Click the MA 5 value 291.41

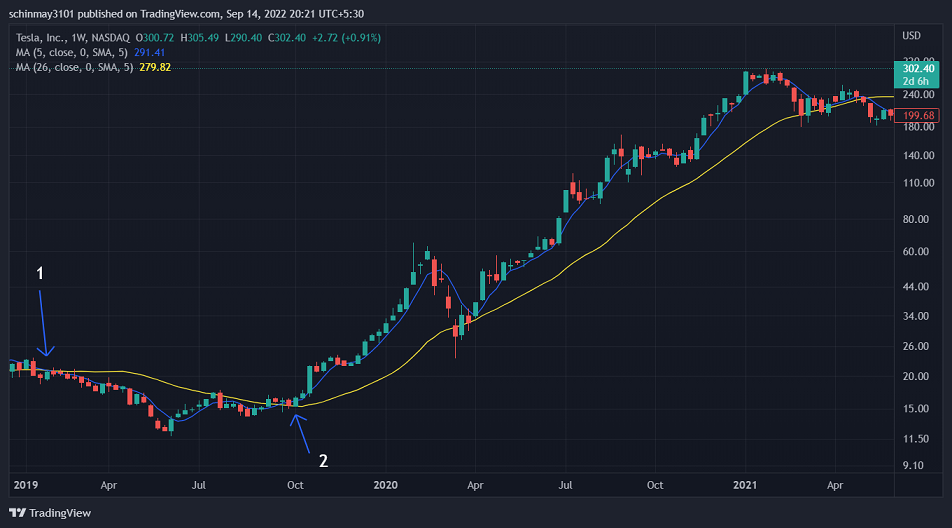click(149, 53)
